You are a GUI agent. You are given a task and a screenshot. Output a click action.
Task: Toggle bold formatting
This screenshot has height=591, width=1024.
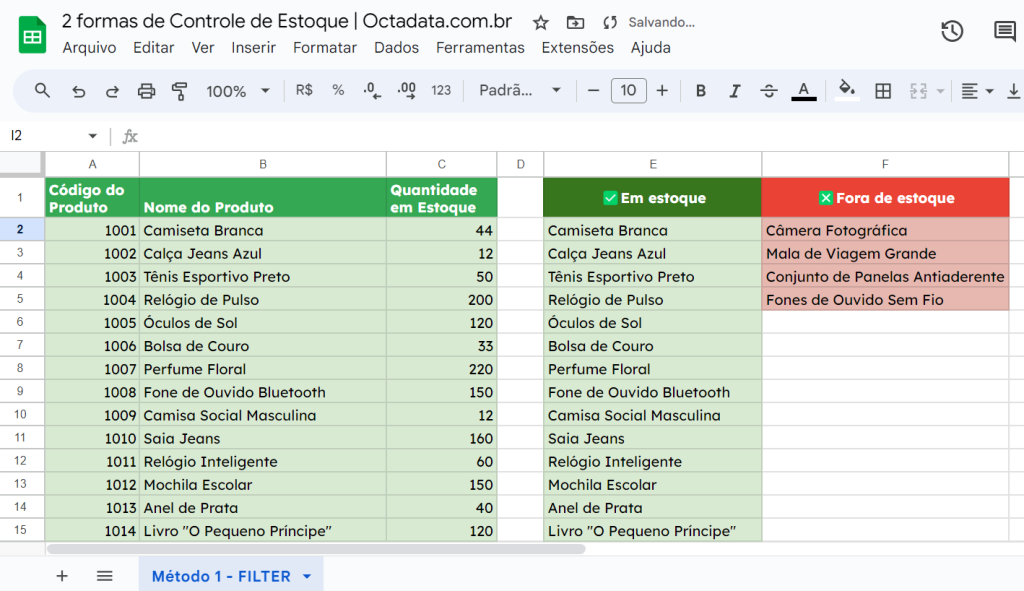click(701, 91)
